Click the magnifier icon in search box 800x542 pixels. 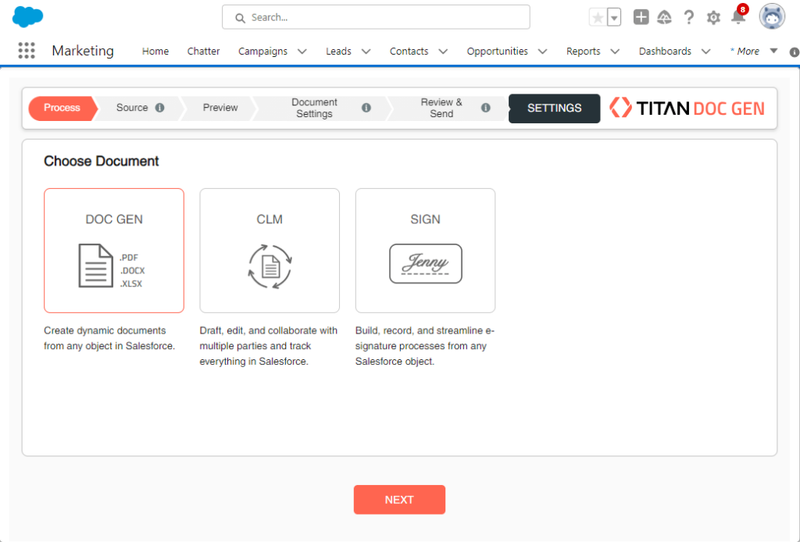click(240, 18)
